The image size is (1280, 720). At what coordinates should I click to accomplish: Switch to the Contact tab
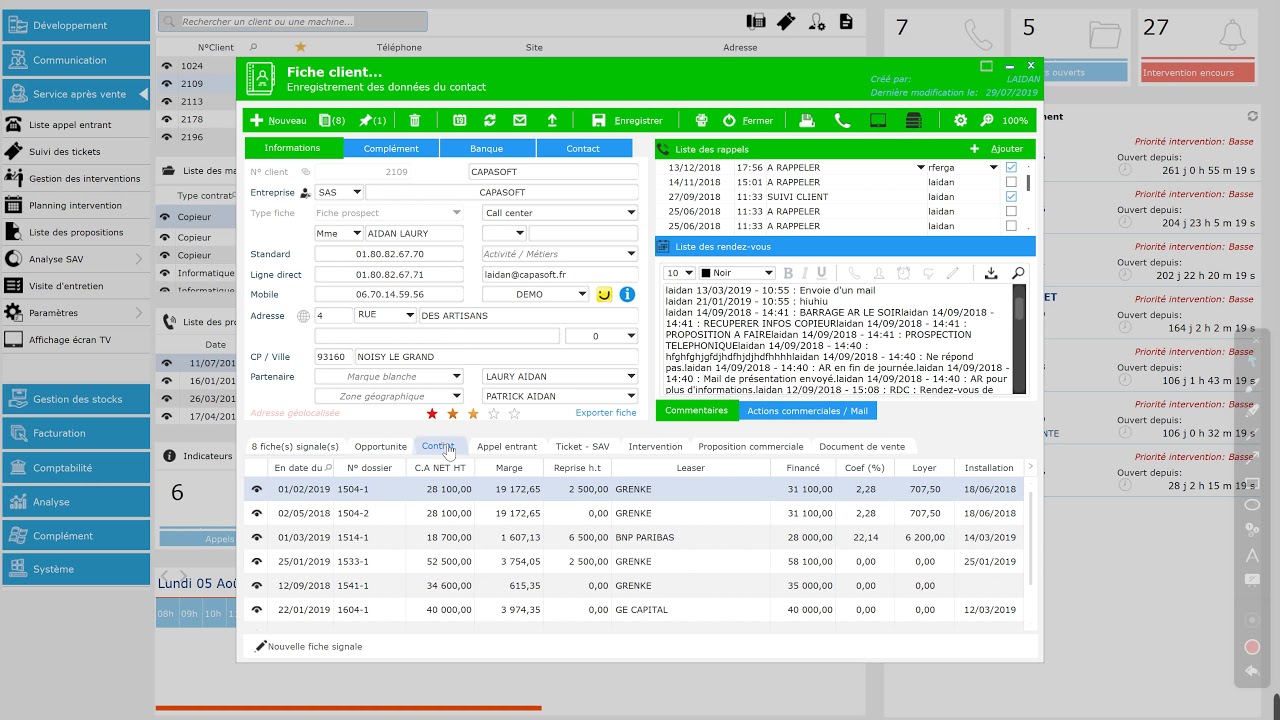[583, 148]
